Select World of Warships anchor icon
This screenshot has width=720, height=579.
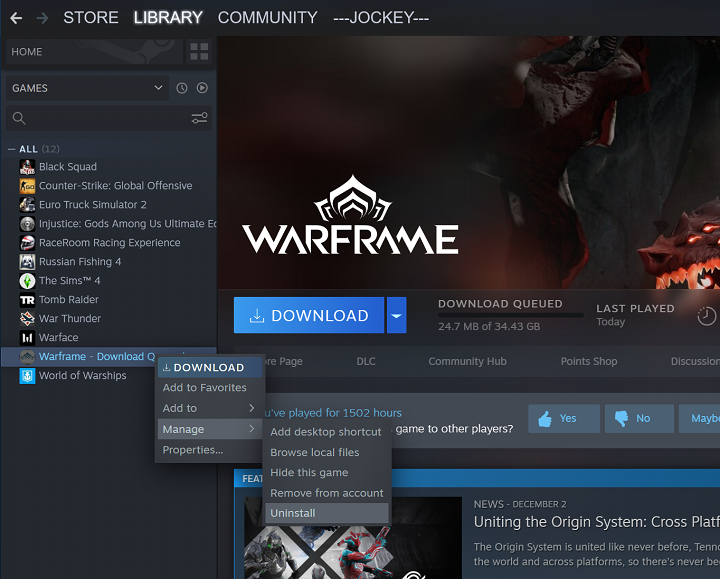tap(27, 376)
